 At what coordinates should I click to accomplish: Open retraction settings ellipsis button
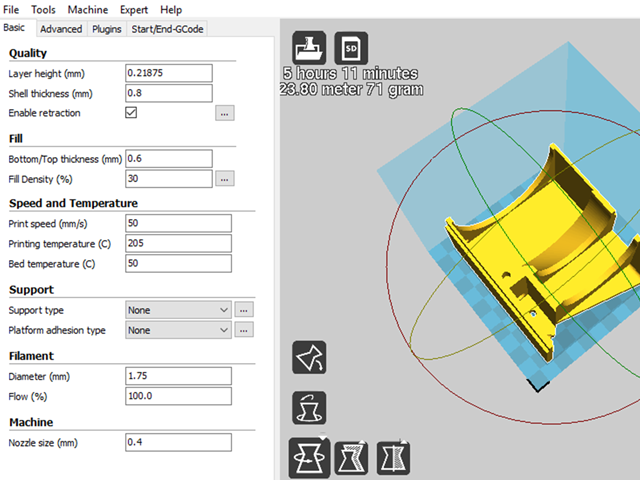(x=224, y=113)
